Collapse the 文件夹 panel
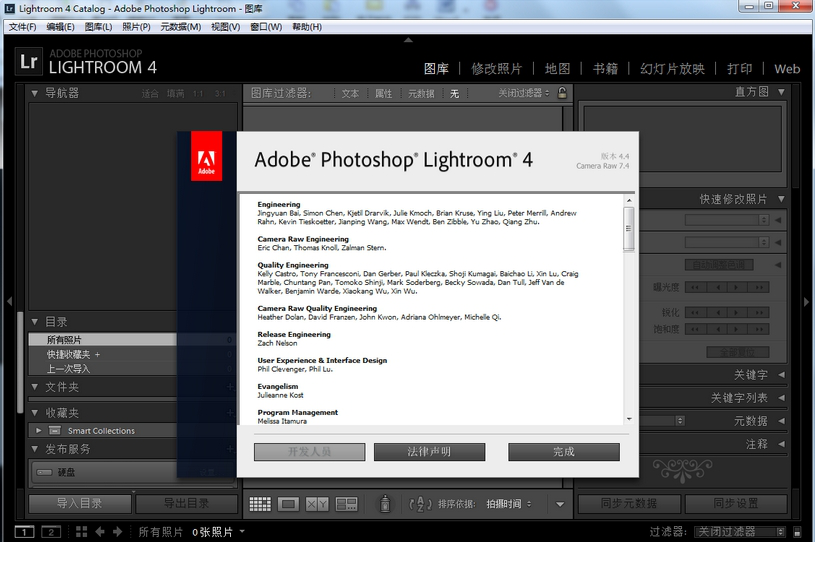Viewport: 815px width, 563px height. point(34,387)
